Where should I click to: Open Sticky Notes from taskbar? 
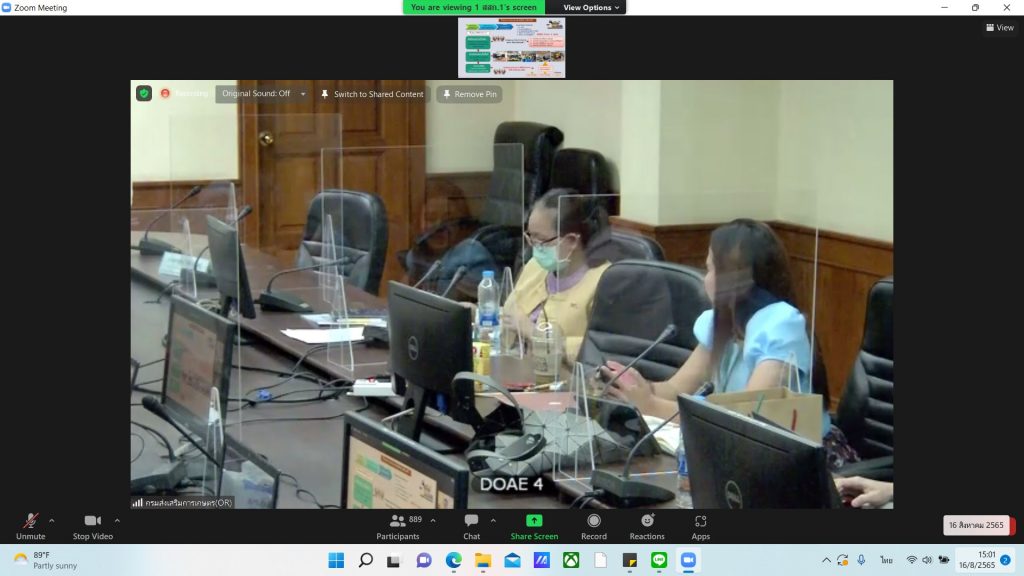[x=630, y=560]
